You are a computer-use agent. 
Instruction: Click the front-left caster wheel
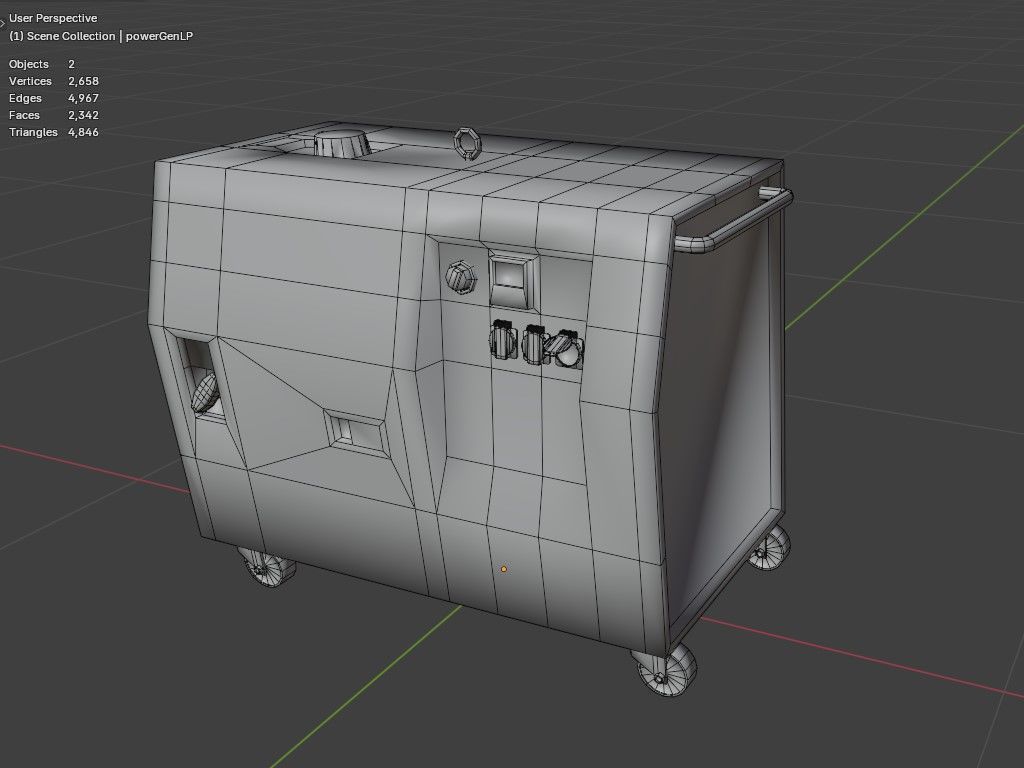(x=266, y=568)
